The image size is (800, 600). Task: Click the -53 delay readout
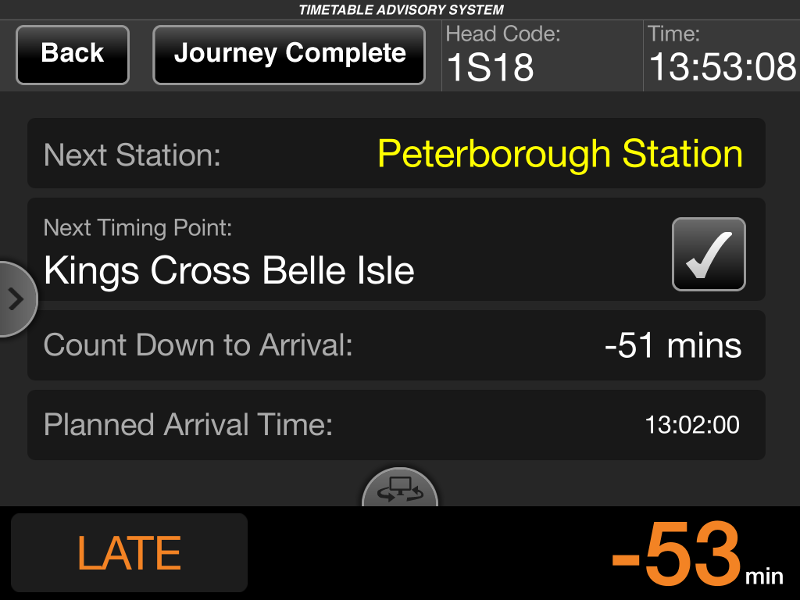pyautogui.click(x=676, y=554)
